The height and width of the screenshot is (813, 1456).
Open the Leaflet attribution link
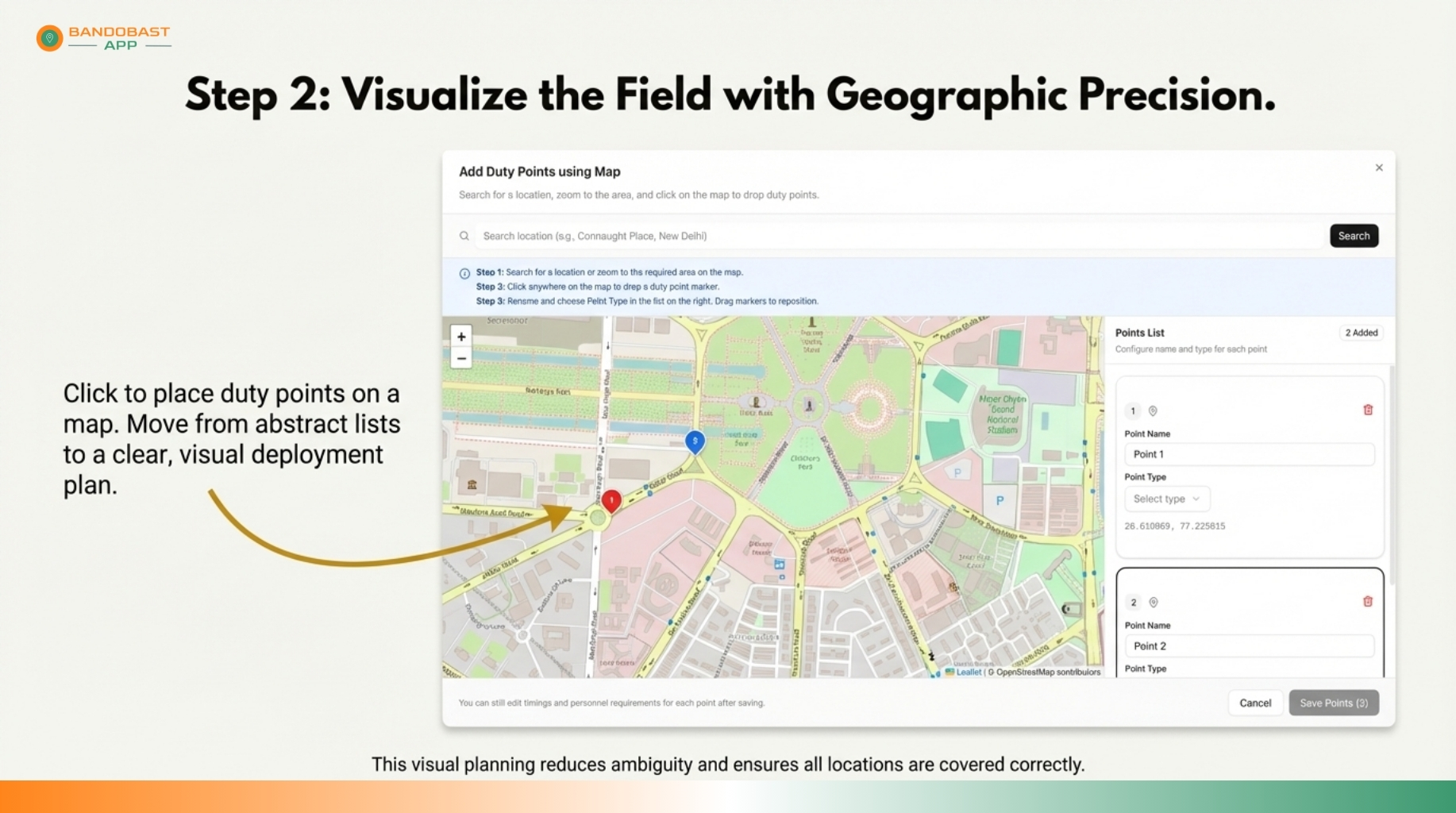pos(968,672)
